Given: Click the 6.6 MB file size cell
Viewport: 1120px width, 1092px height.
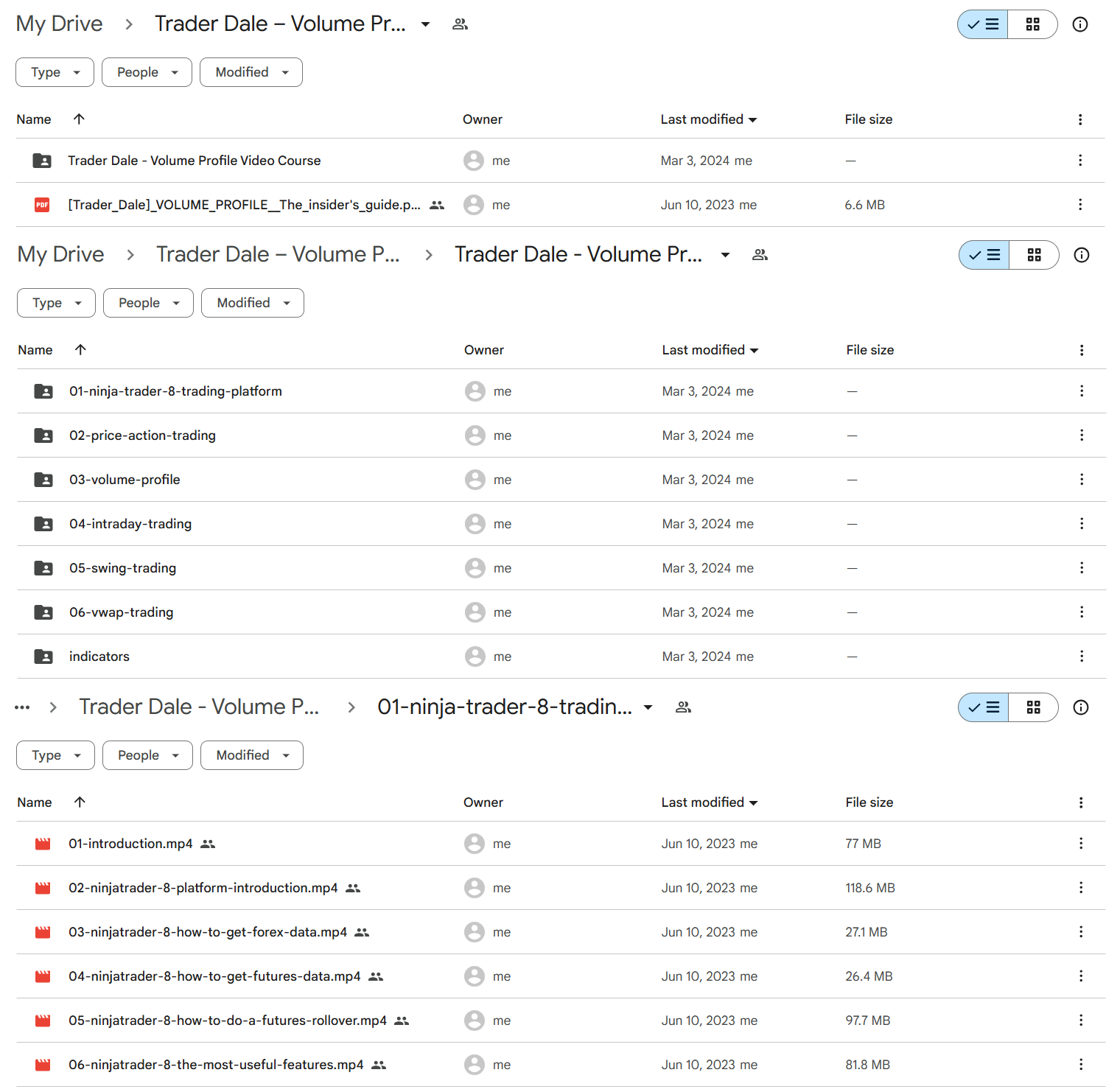Looking at the screenshot, I should coord(865,205).
